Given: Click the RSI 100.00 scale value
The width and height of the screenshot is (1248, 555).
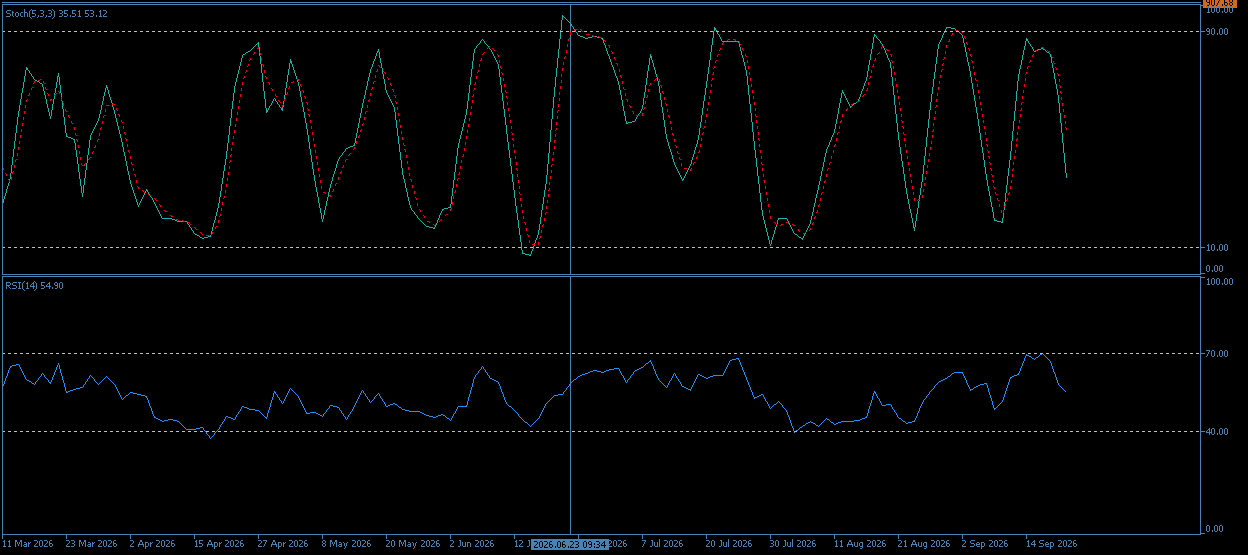Looking at the screenshot, I should point(1218,282).
